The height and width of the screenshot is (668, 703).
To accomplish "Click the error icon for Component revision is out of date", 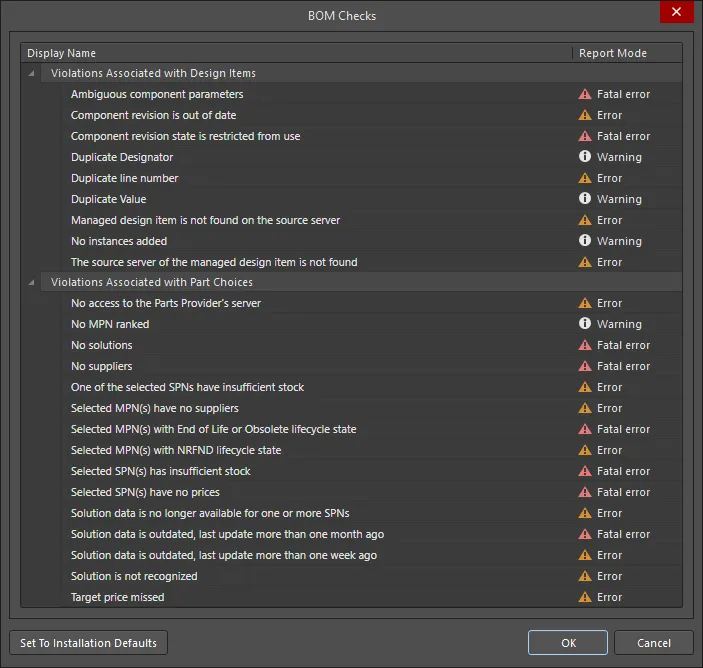I will (585, 115).
